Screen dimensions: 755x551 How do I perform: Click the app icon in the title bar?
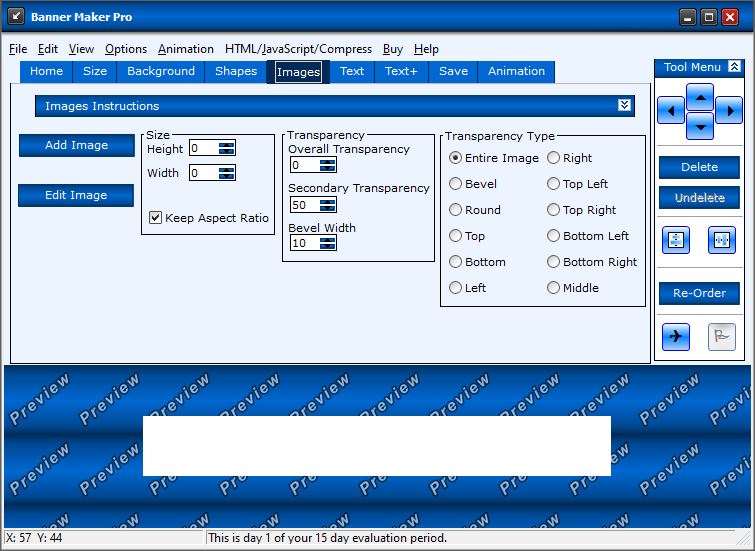click(x=16, y=16)
